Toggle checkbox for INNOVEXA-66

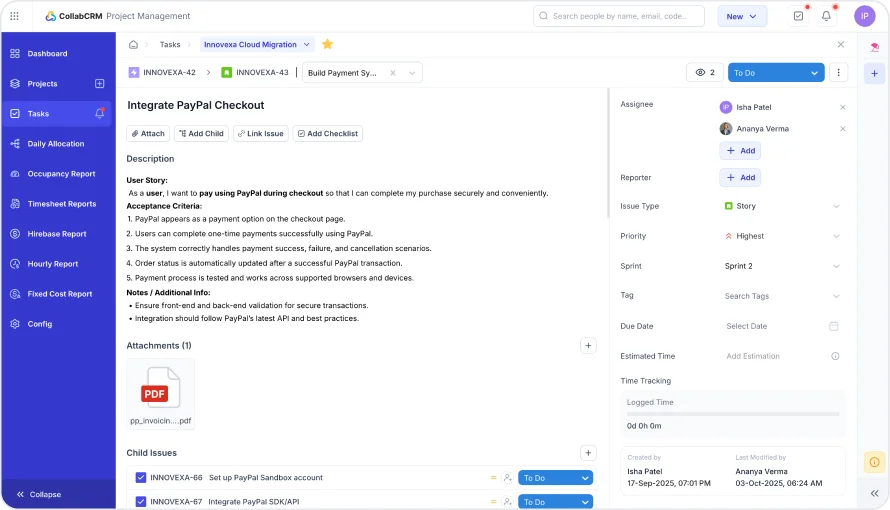141,478
